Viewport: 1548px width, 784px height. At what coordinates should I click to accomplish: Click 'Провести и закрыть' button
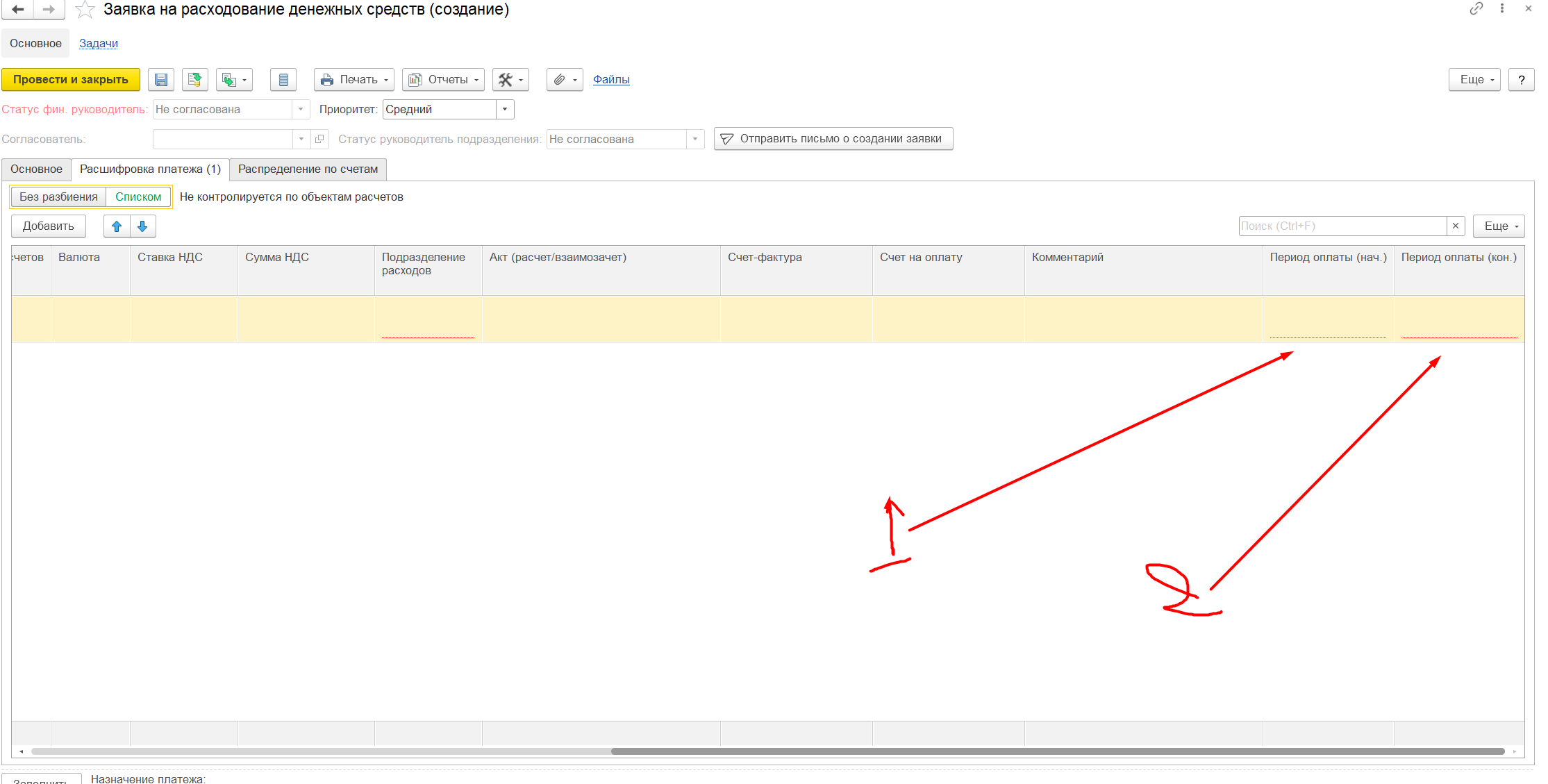pos(71,80)
